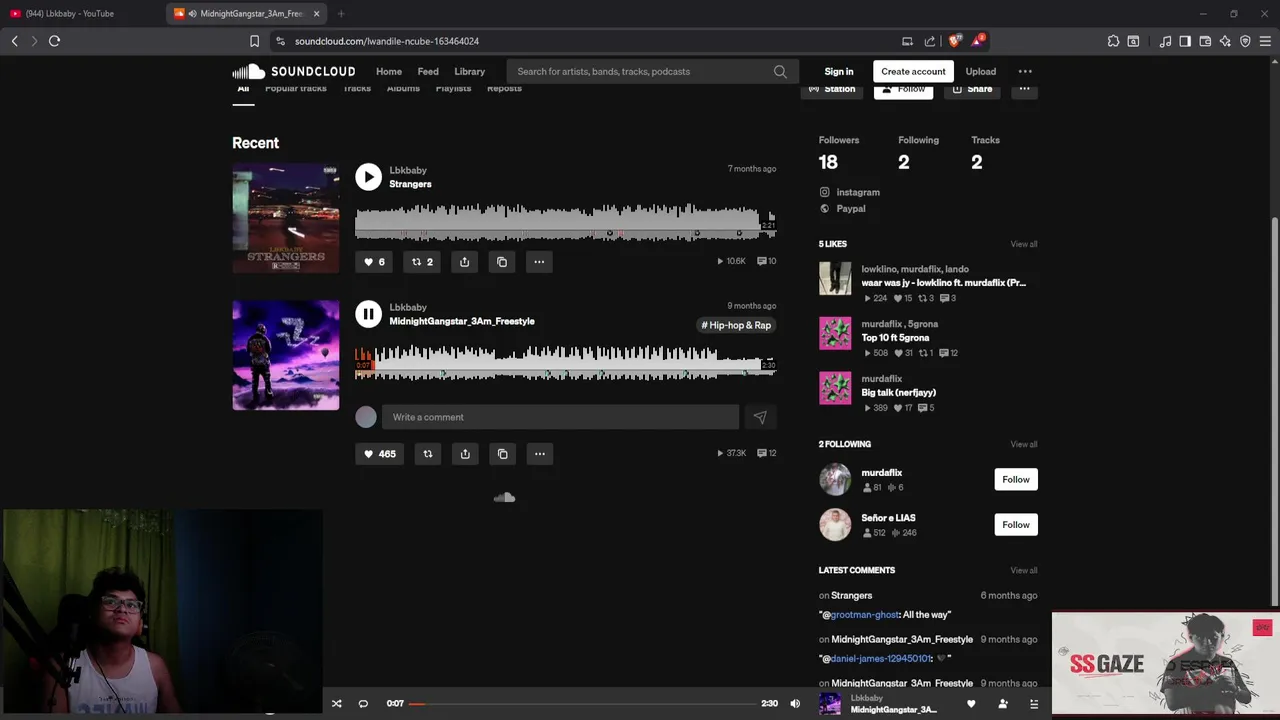Toggle repeat in the player bar

point(363,704)
